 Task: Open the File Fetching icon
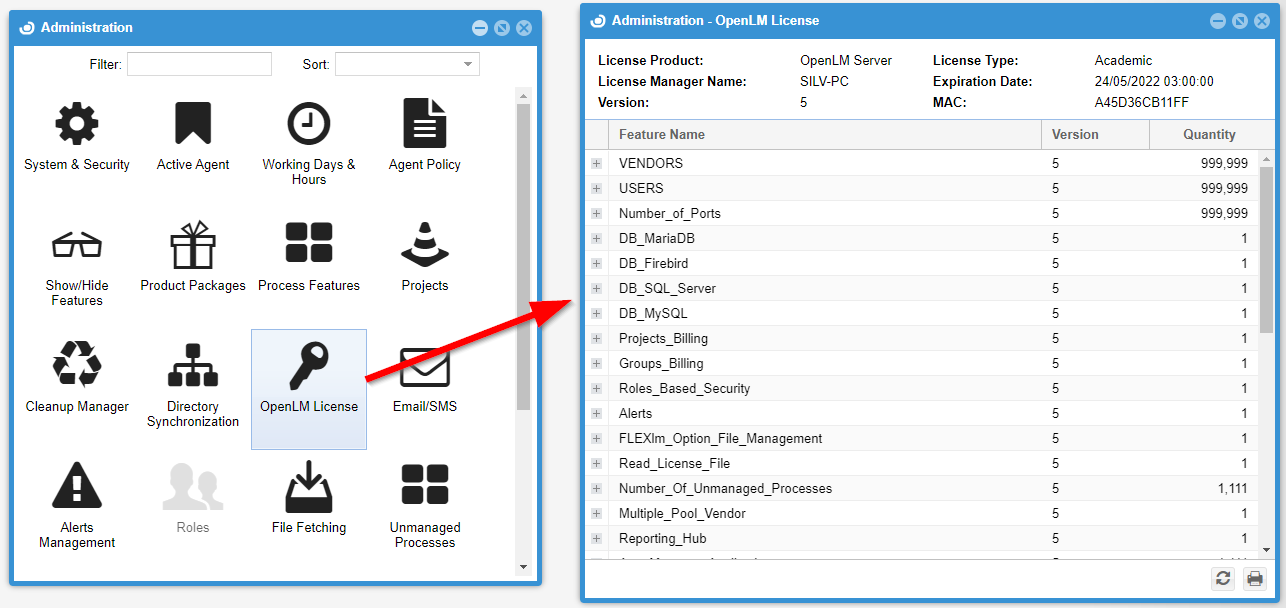309,488
